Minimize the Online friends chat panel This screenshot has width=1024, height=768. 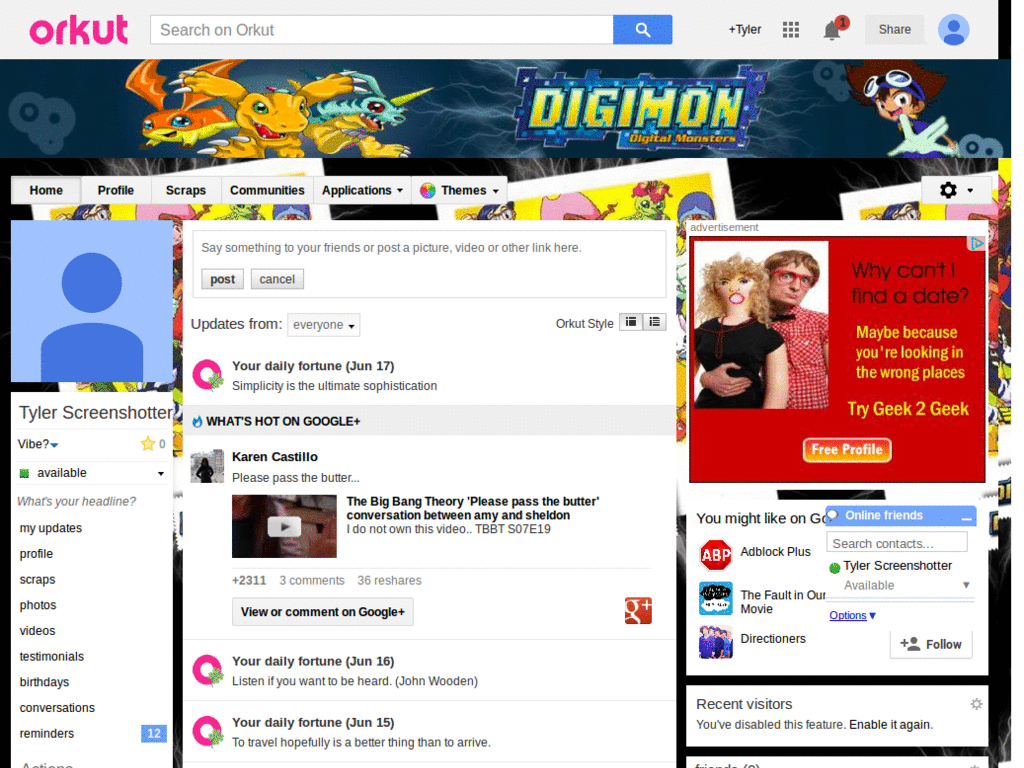[x=967, y=517]
